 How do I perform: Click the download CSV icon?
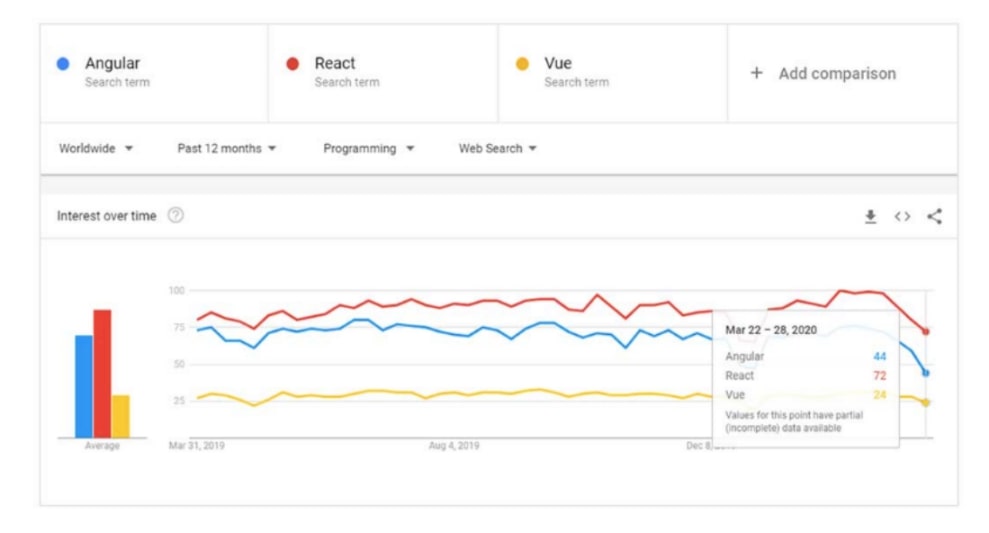[870, 216]
